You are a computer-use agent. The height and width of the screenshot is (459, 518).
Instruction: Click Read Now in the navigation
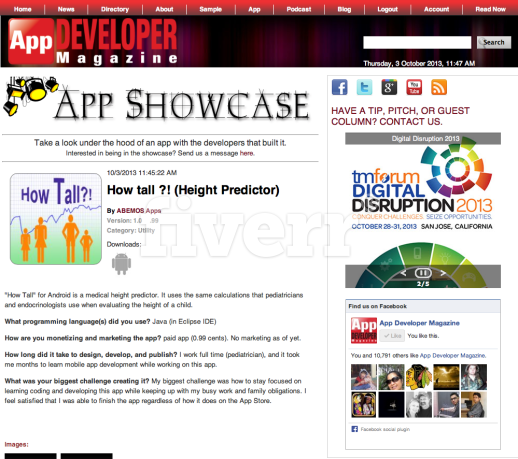[491, 9]
